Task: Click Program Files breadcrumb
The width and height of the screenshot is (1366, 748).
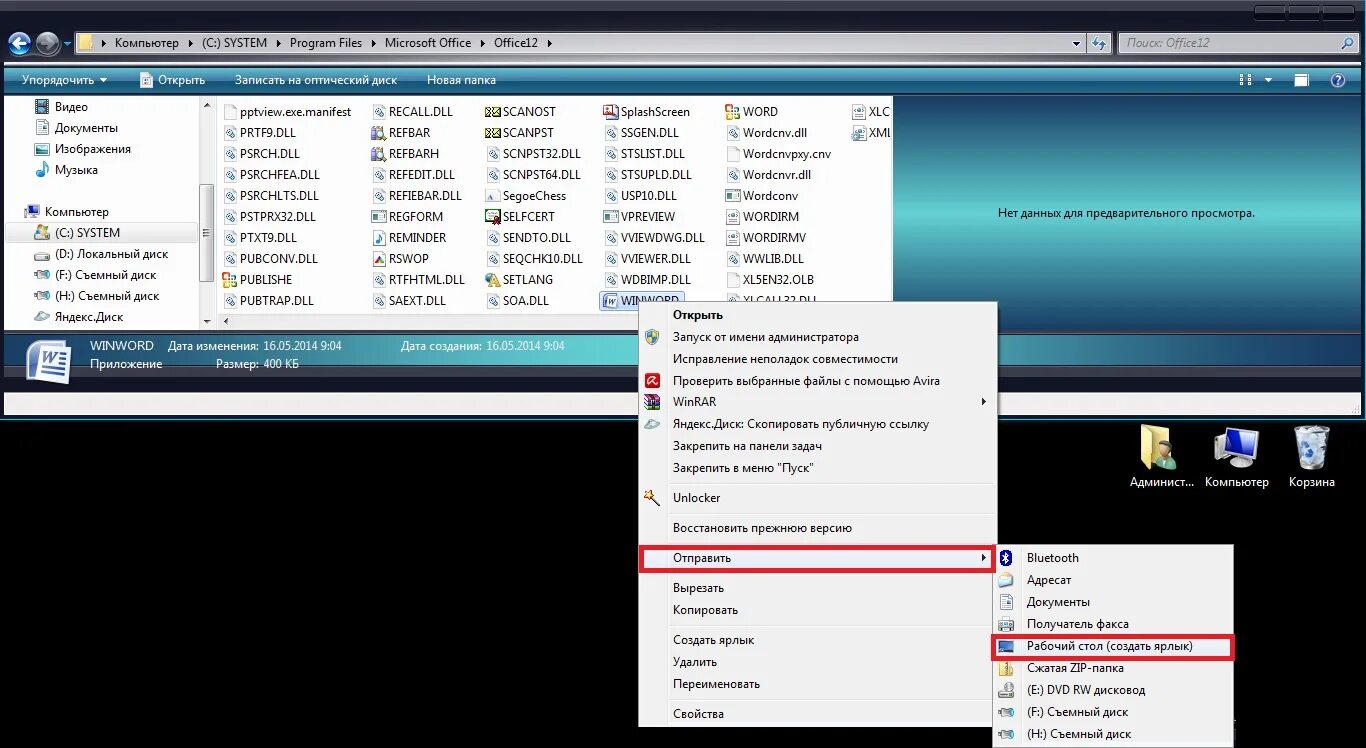Action: (x=326, y=43)
